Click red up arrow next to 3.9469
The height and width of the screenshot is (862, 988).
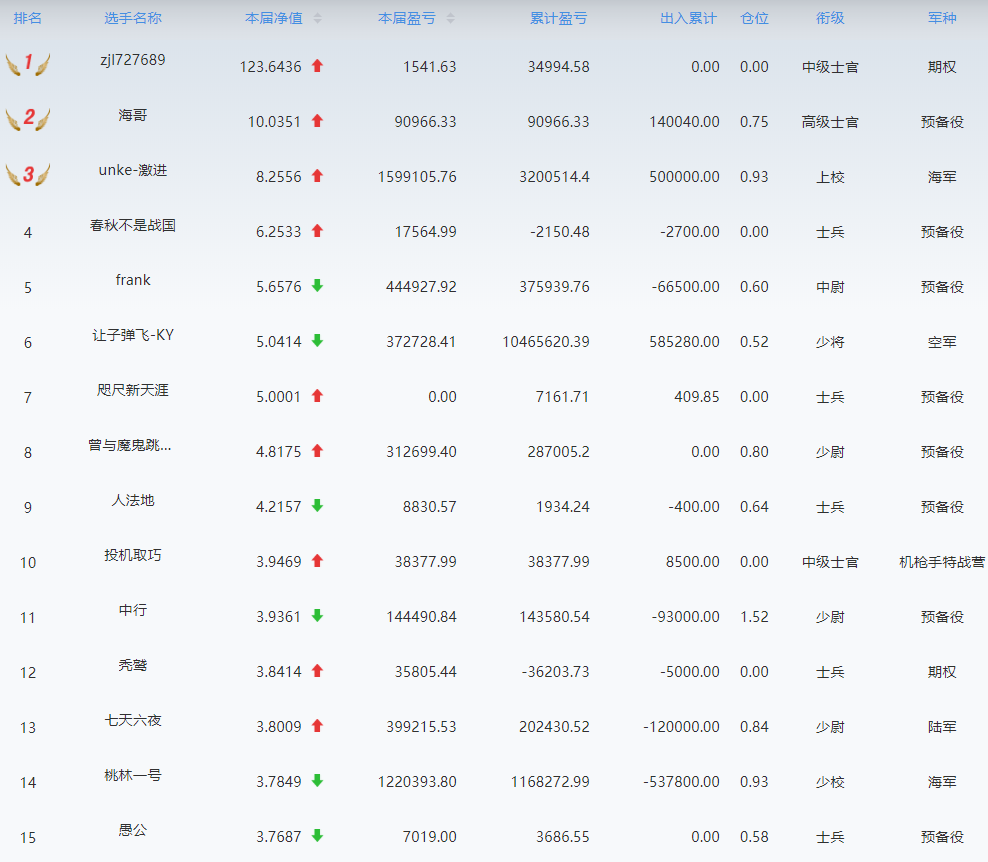click(x=318, y=561)
